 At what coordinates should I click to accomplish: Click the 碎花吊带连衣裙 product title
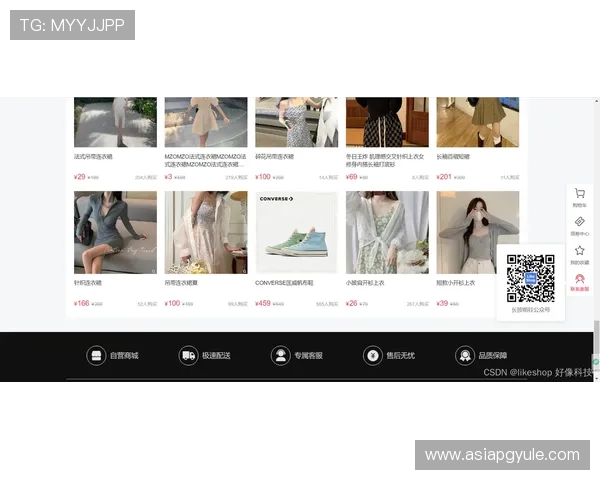275,157
